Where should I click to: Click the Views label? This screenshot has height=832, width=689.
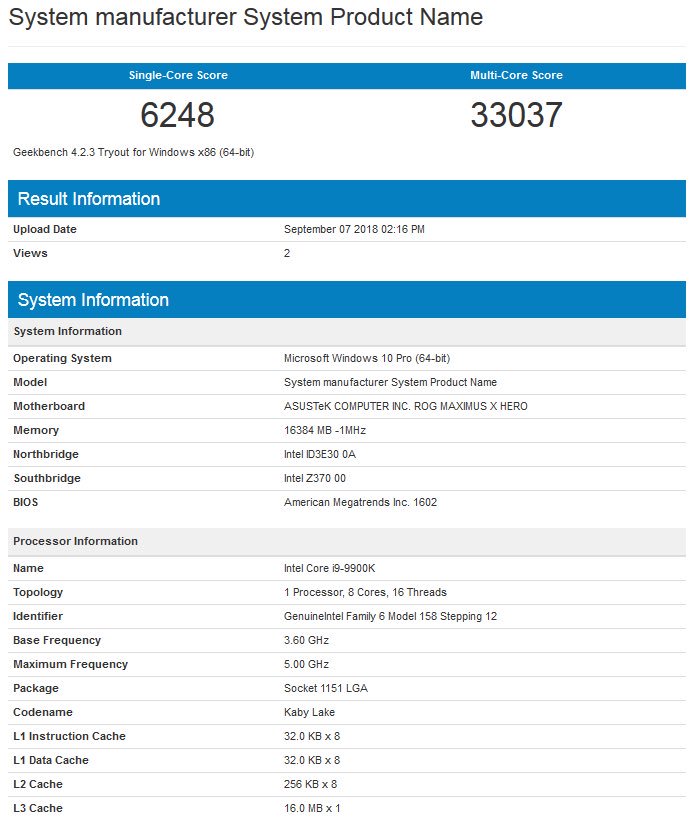pos(30,253)
